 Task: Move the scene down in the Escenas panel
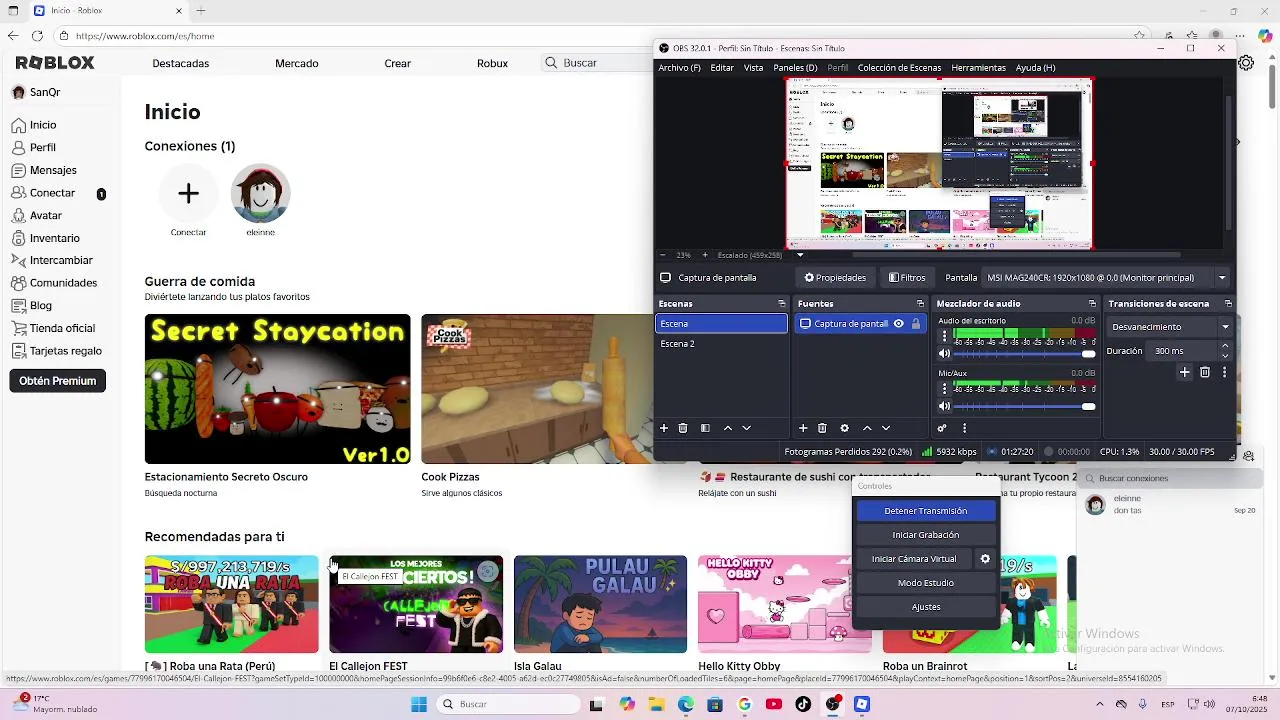click(746, 428)
